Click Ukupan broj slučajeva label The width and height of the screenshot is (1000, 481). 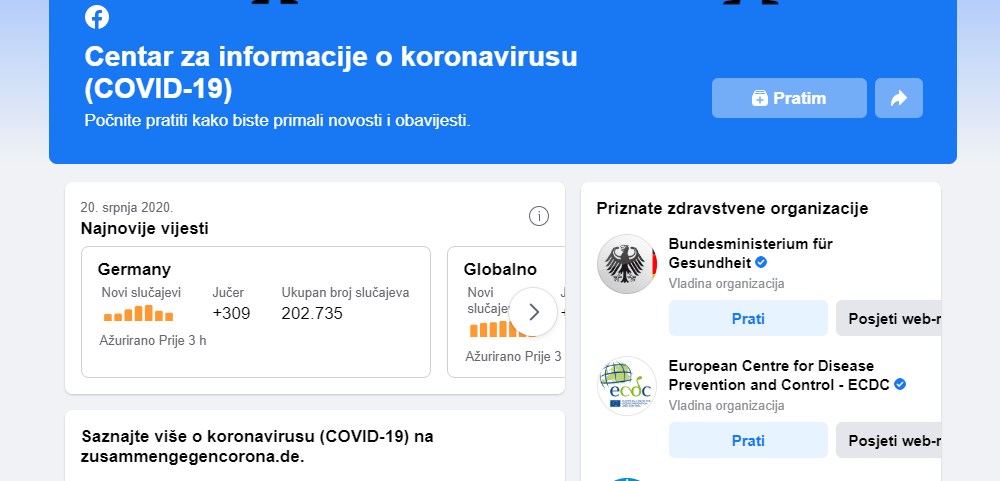pos(346,293)
